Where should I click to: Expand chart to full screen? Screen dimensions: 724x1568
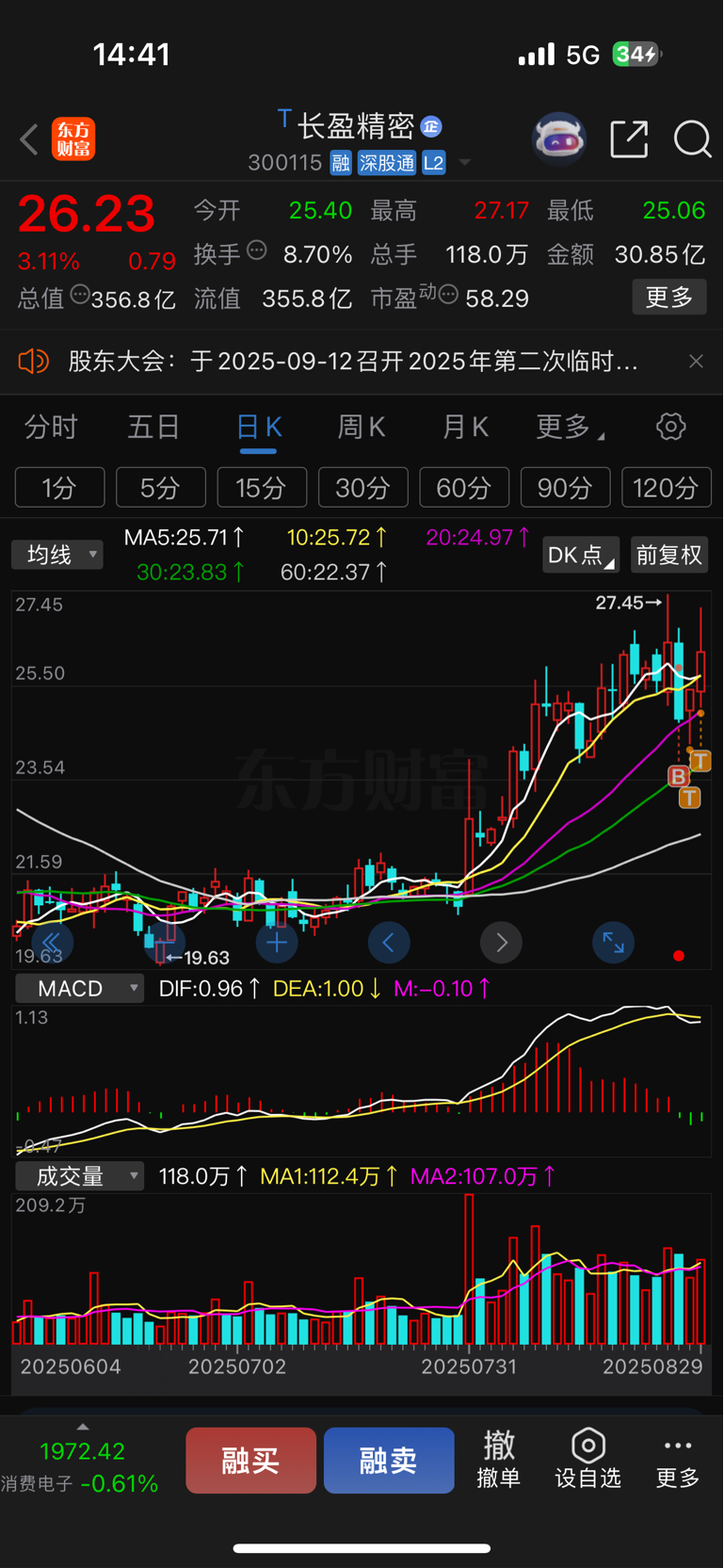pos(613,942)
